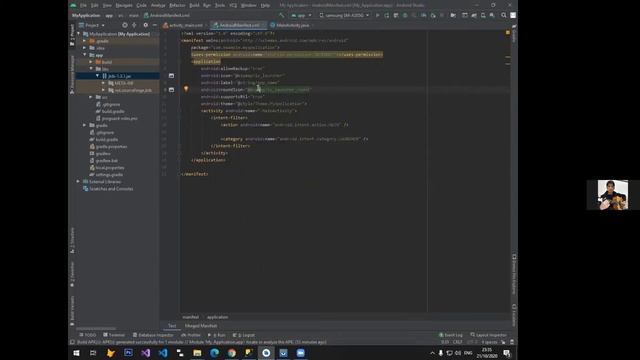Click the select opened file target icon
Viewport: 640px width, 360px height.
[125, 25]
